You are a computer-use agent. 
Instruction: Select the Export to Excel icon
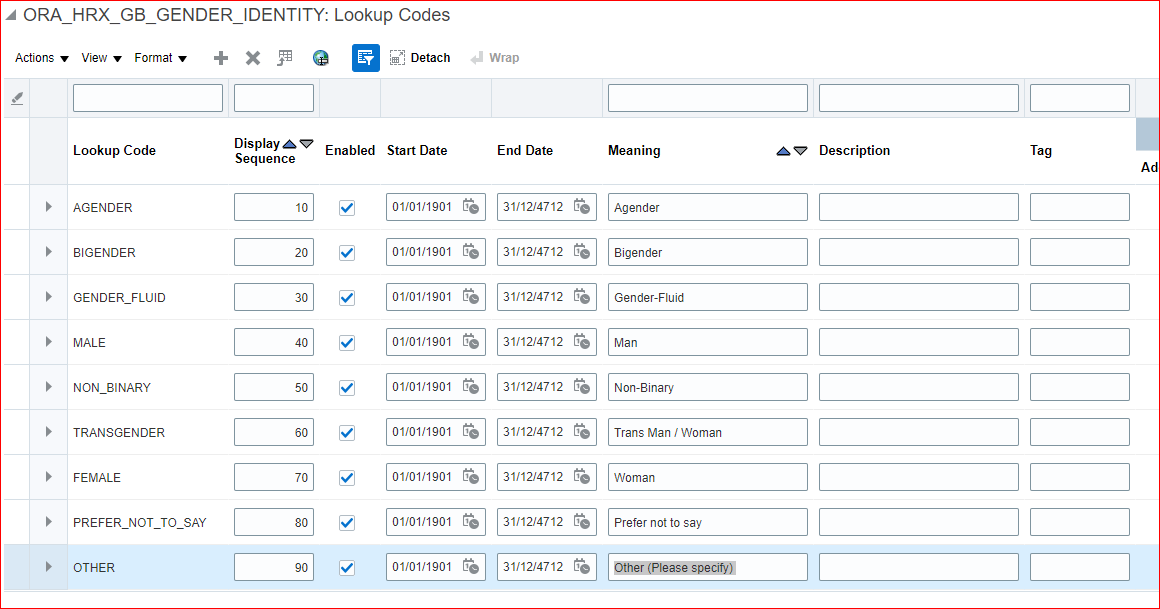click(284, 57)
